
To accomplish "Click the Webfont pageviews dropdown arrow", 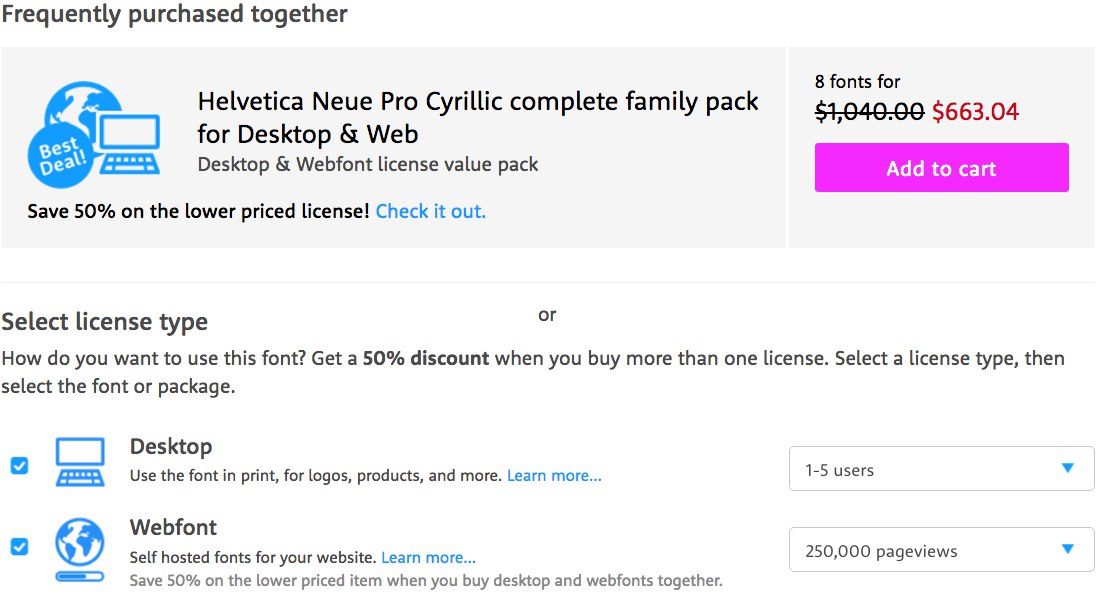I will (1067, 549).
